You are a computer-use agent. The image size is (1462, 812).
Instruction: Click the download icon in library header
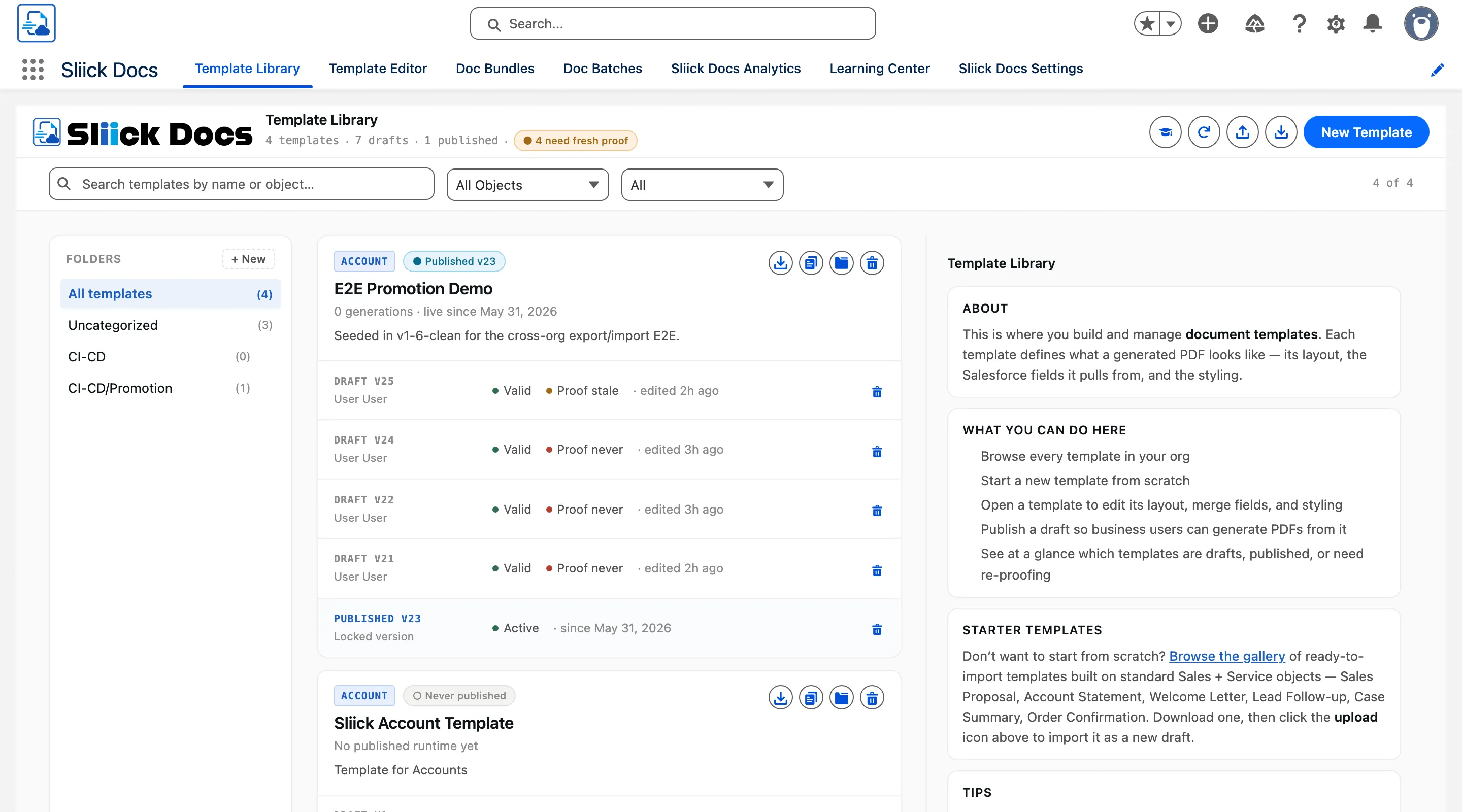[x=1281, y=132]
